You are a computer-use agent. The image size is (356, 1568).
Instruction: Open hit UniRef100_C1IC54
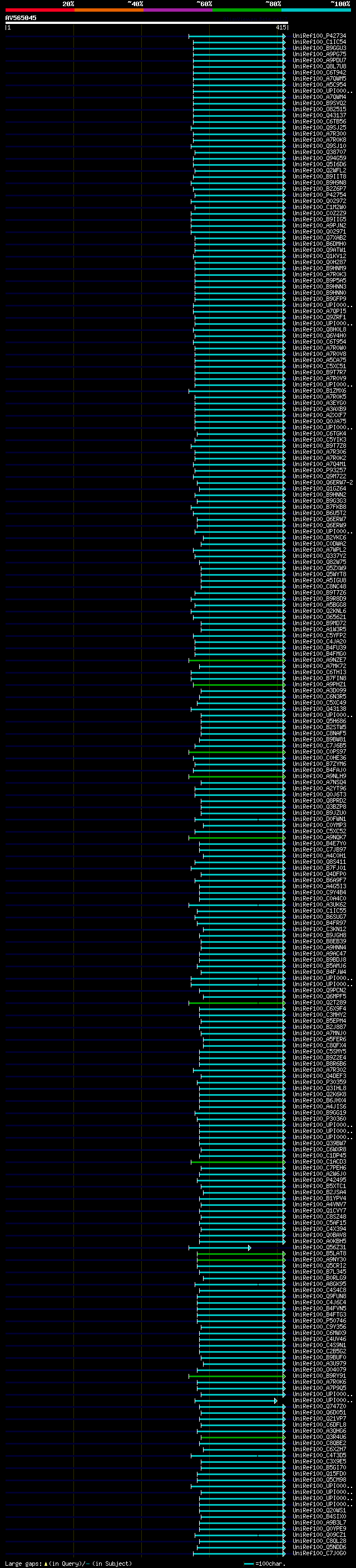[319, 42]
